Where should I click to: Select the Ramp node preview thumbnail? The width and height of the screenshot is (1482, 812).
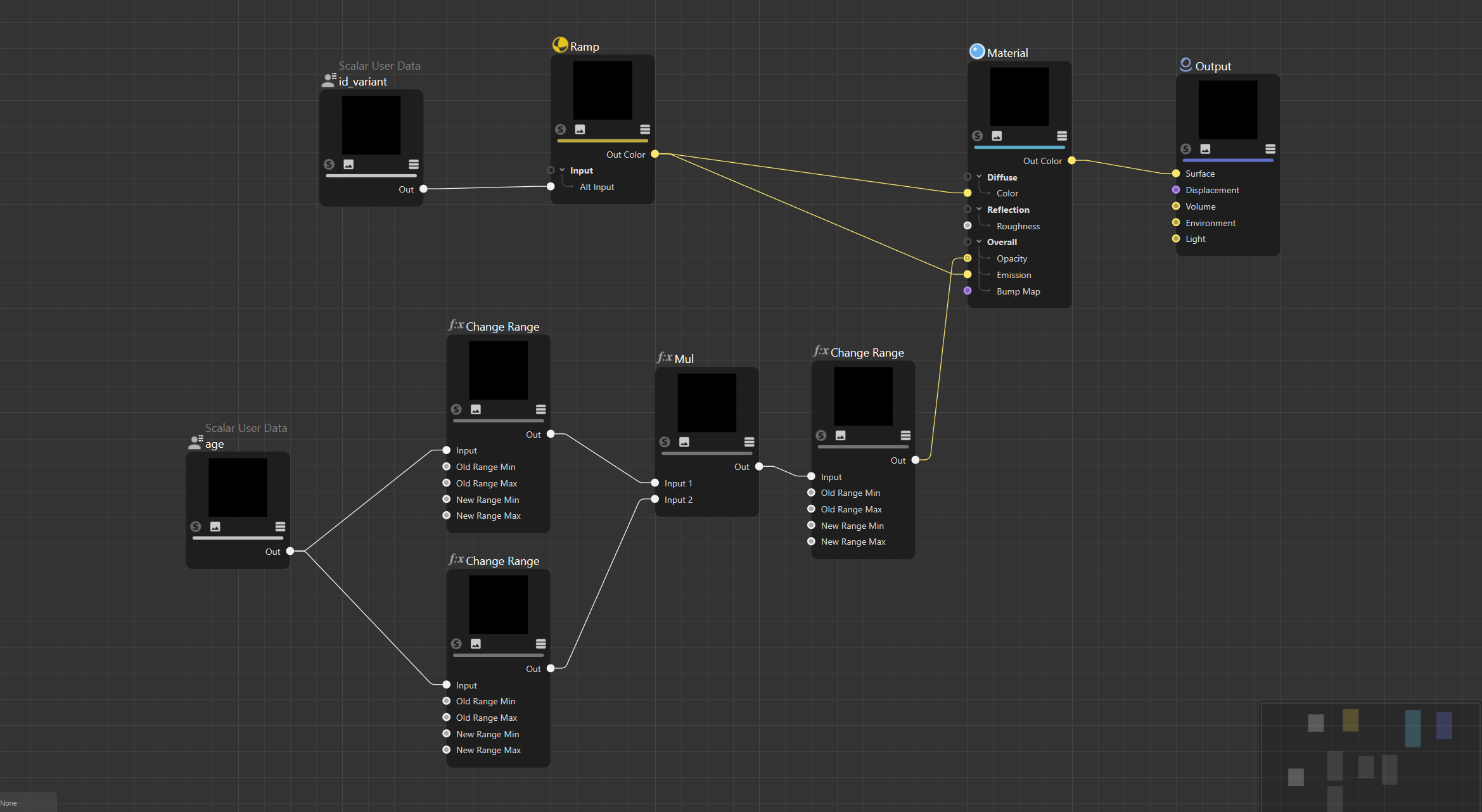click(603, 90)
